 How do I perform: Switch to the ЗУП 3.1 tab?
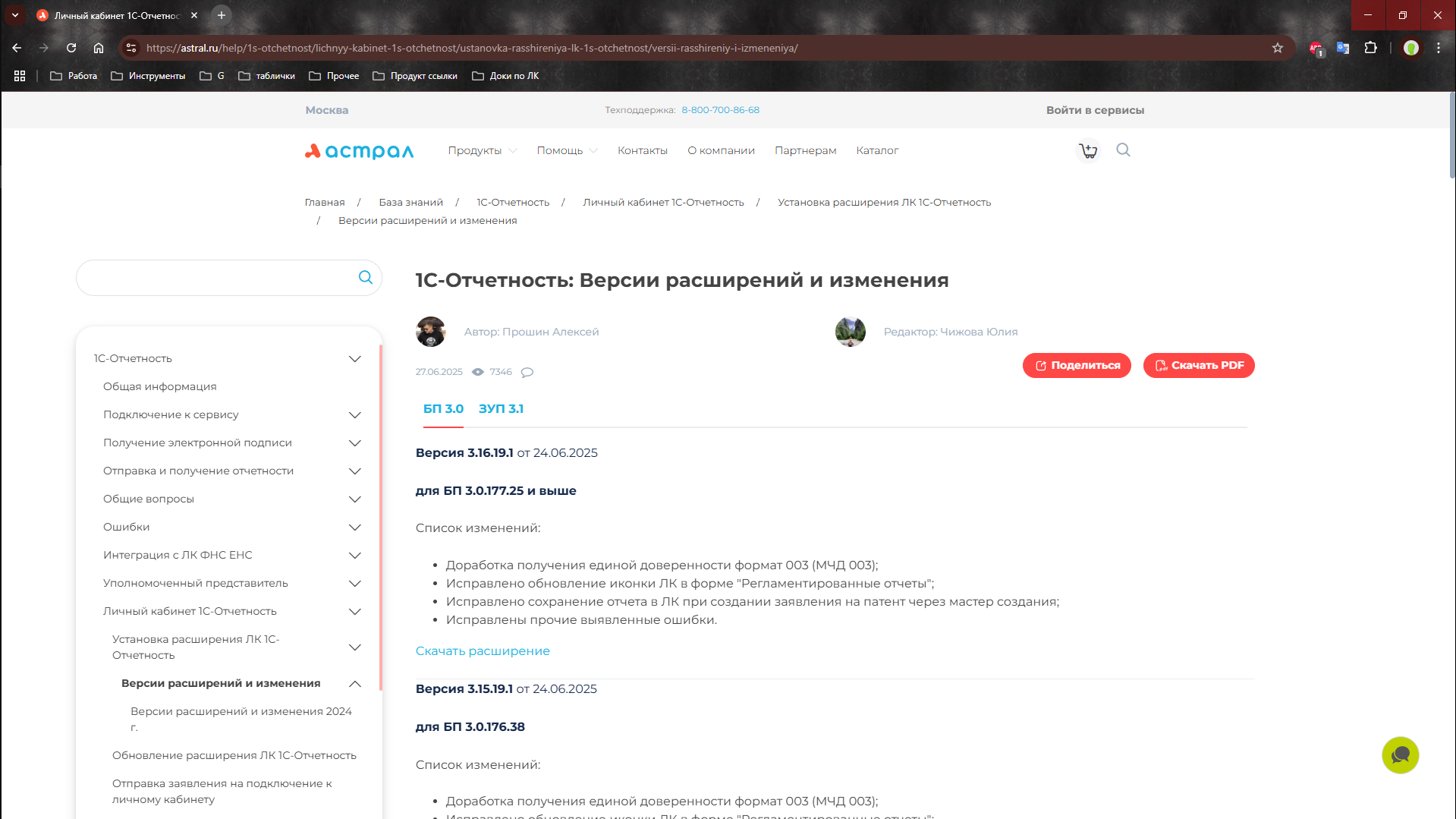click(501, 408)
